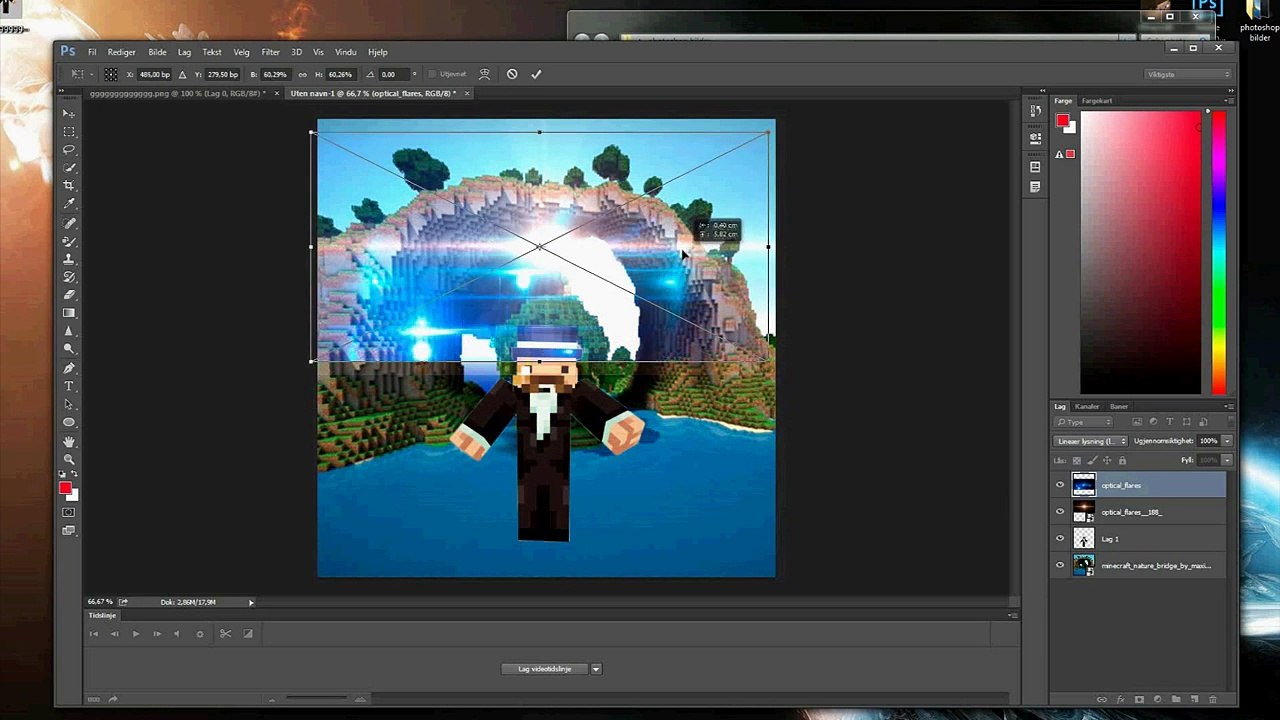Select the Ellipse shape tool

(x=69, y=422)
